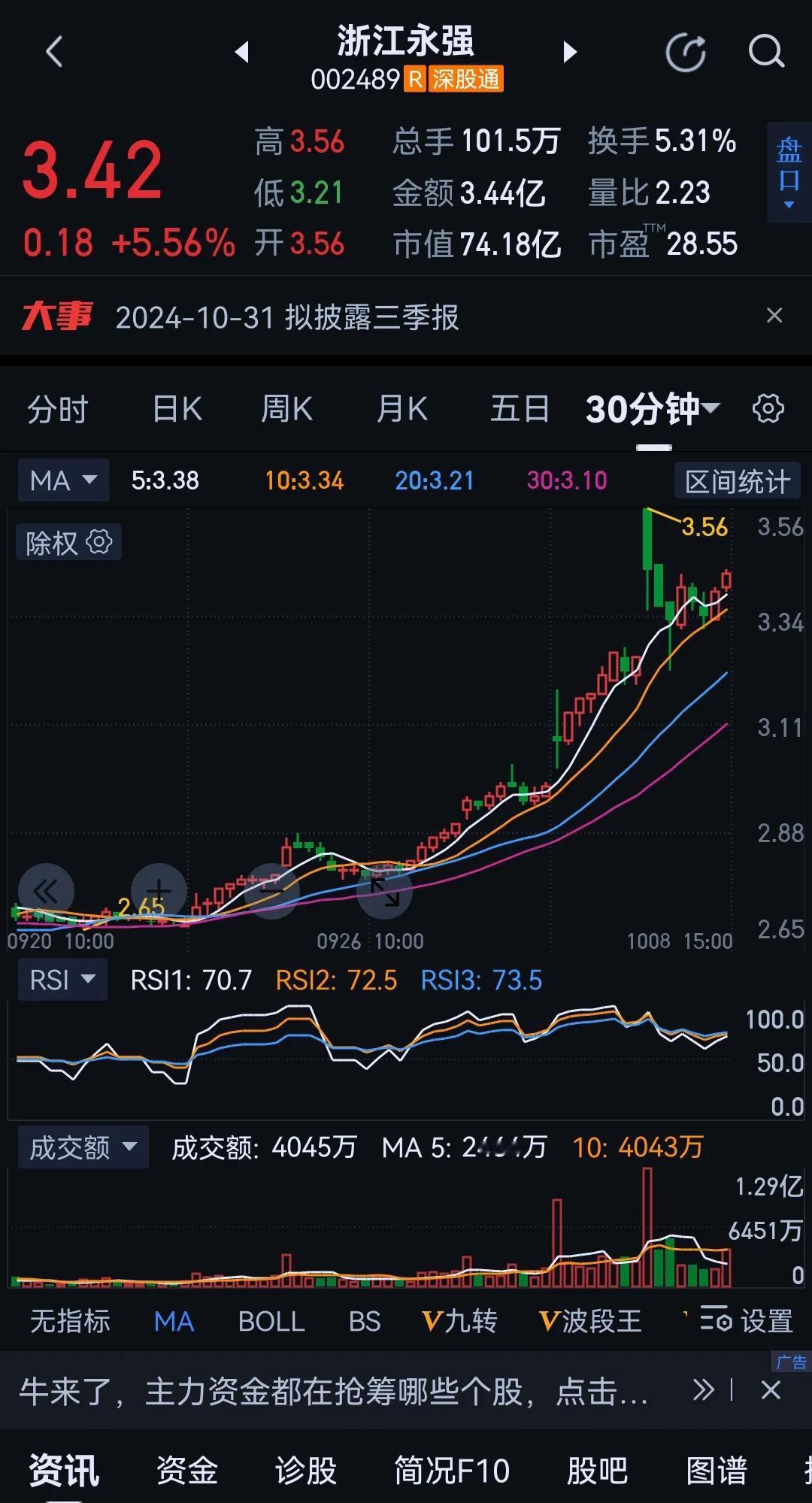812x1503 pixels.
Task: Select MA overlay indicator
Action: [174, 1321]
